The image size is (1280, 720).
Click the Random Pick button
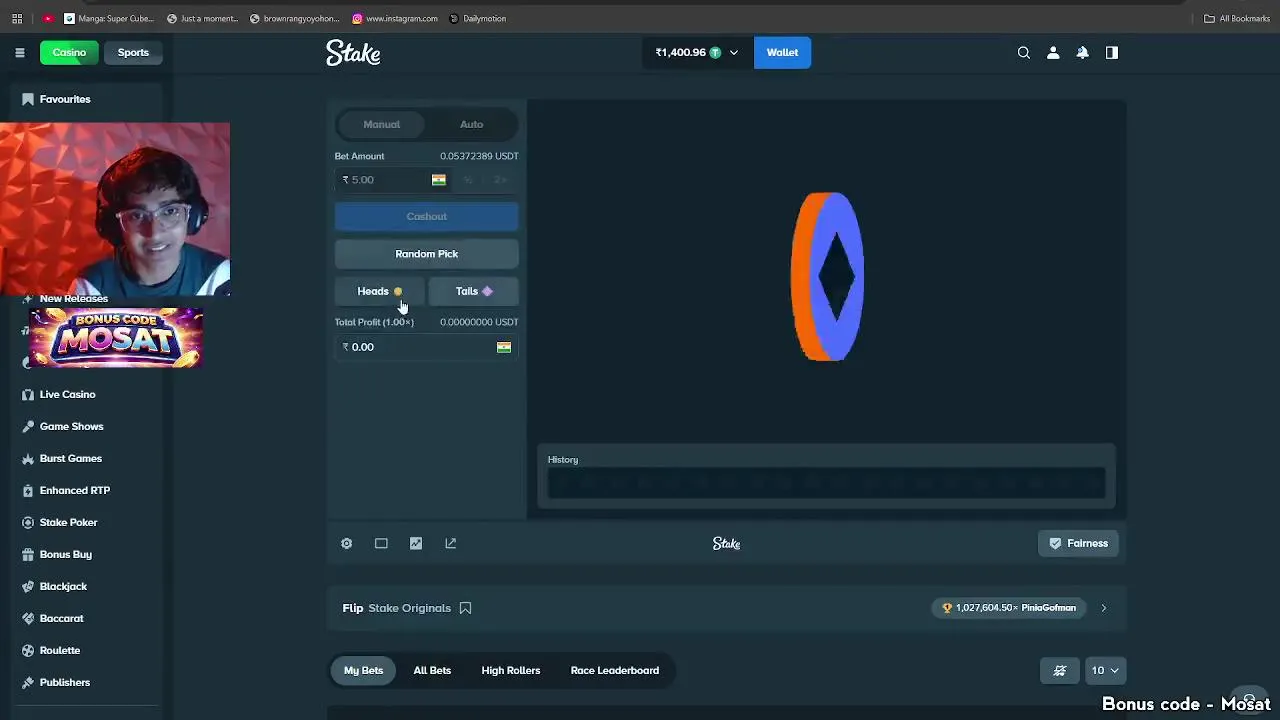tap(426, 254)
